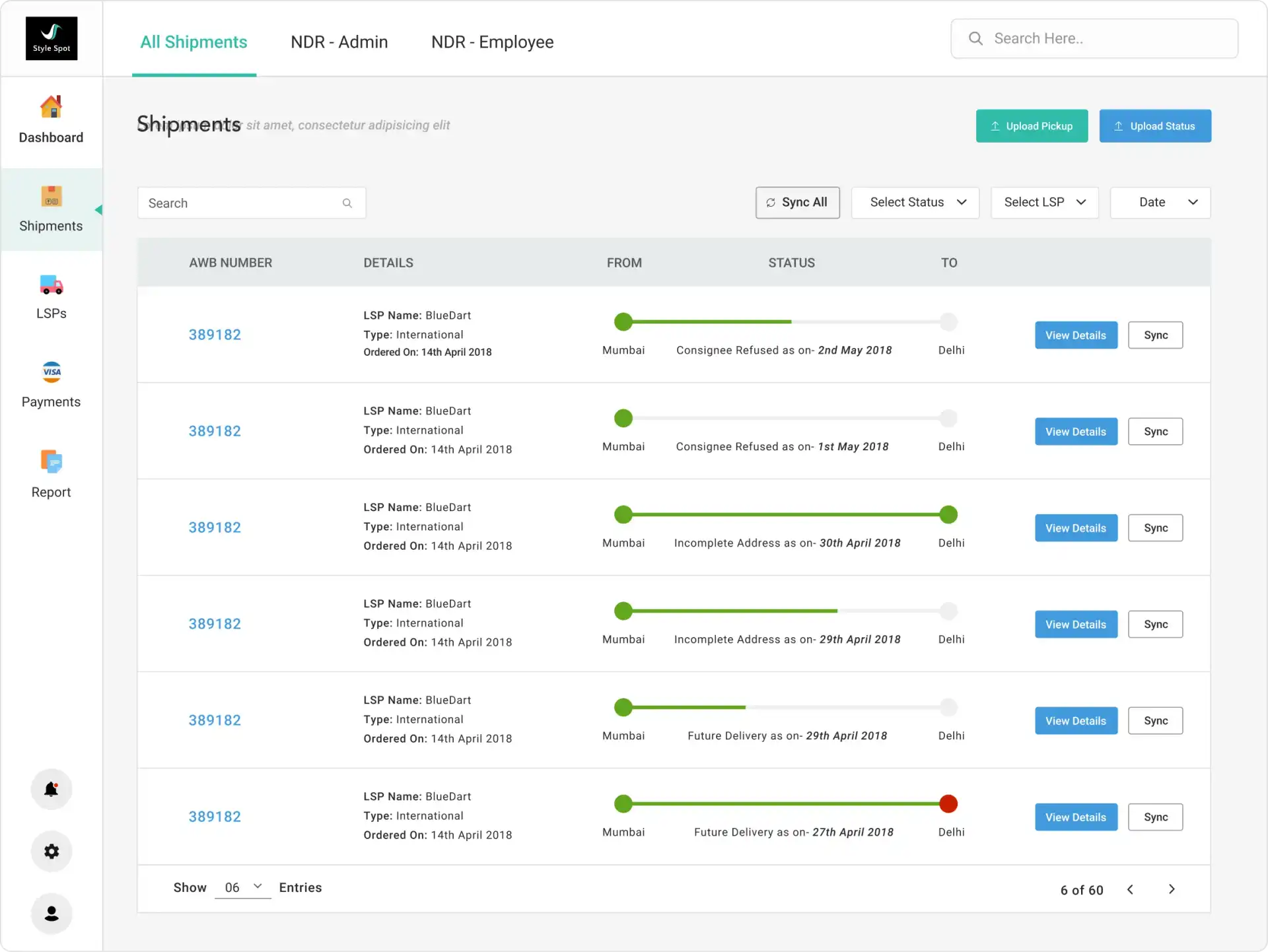View Details for Consignee Refused 1st May row

click(1076, 432)
